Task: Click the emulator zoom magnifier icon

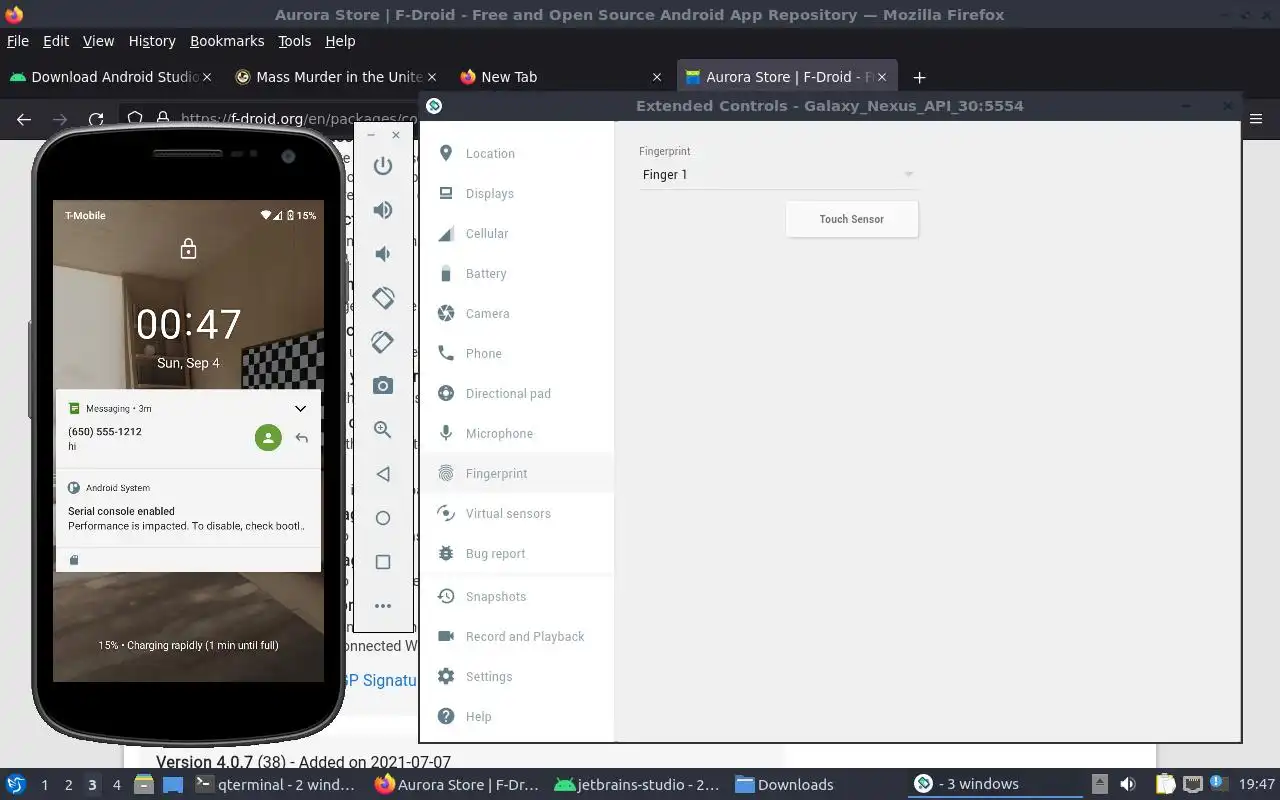Action: click(x=383, y=430)
